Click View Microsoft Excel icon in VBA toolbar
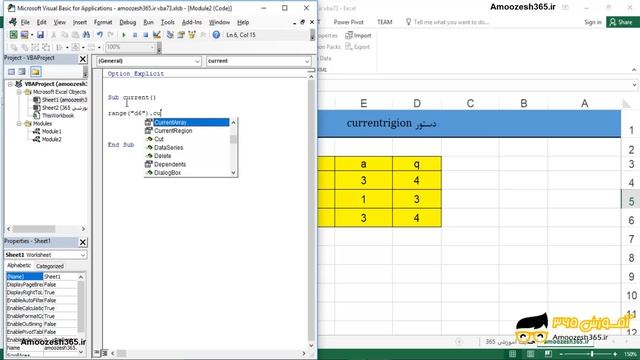The width and height of the screenshot is (640, 360). 13,35
